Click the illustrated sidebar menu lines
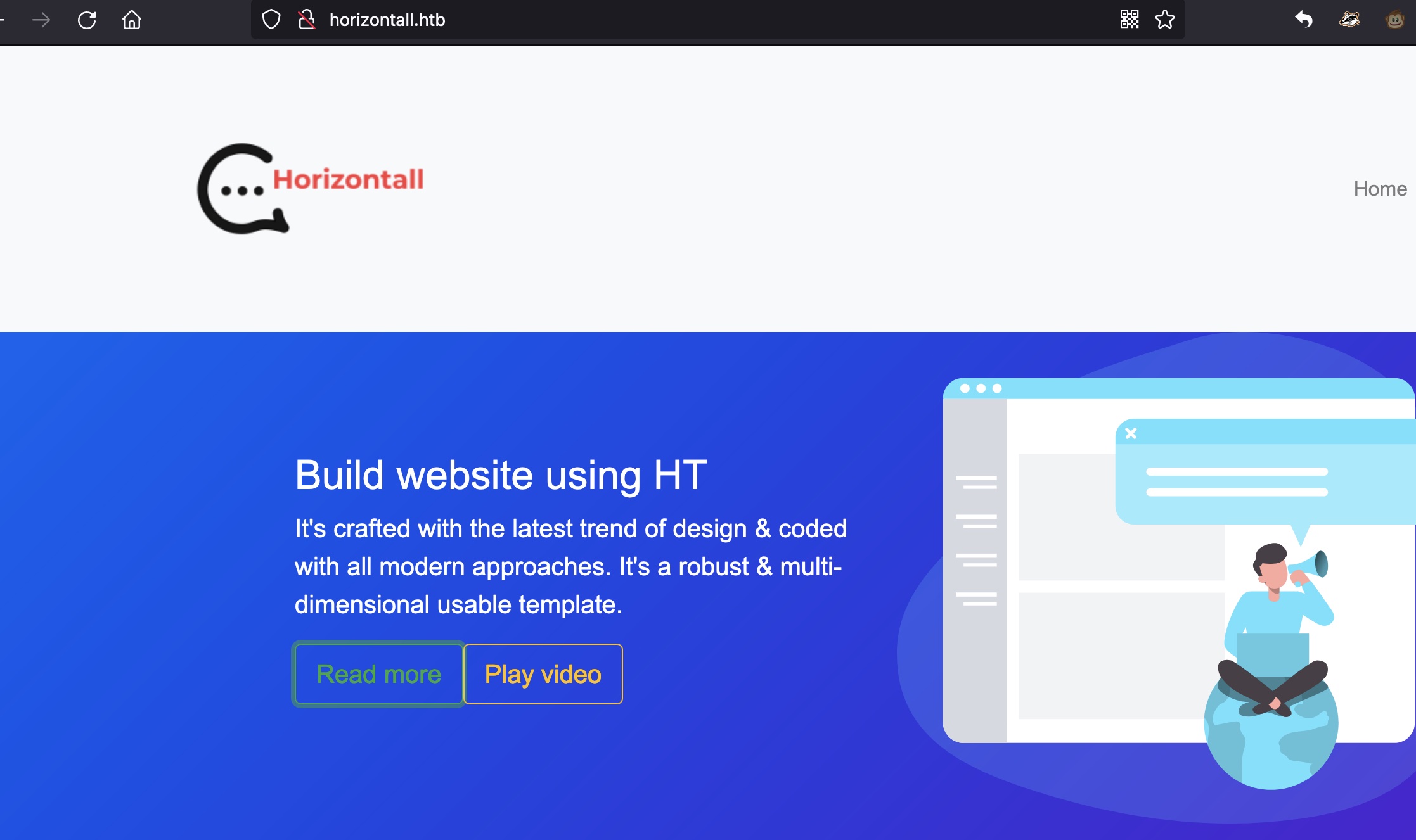 [976, 540]
